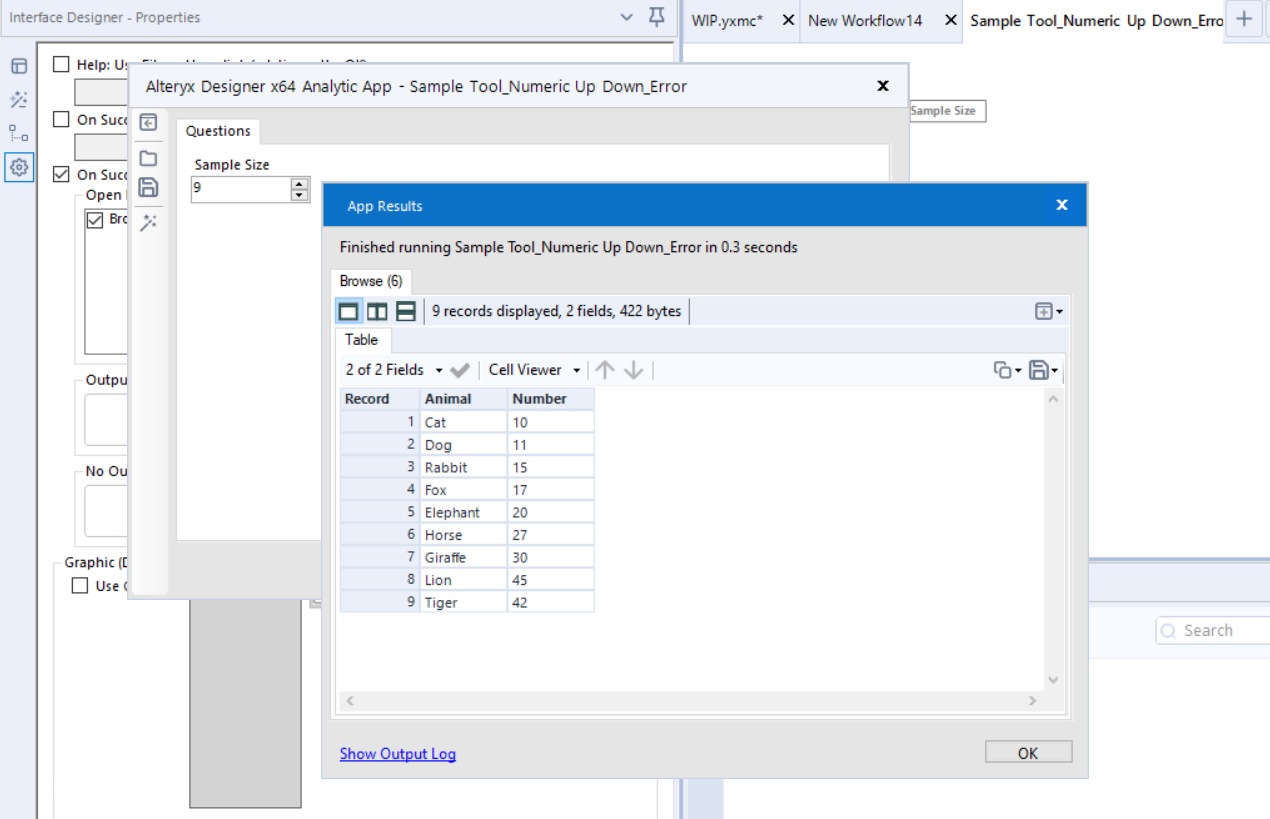The height and width of the screenshot is (819, 1270).
Task: Open the Tree View icon in Interface Designer
Action: click(x=19, y=133)
